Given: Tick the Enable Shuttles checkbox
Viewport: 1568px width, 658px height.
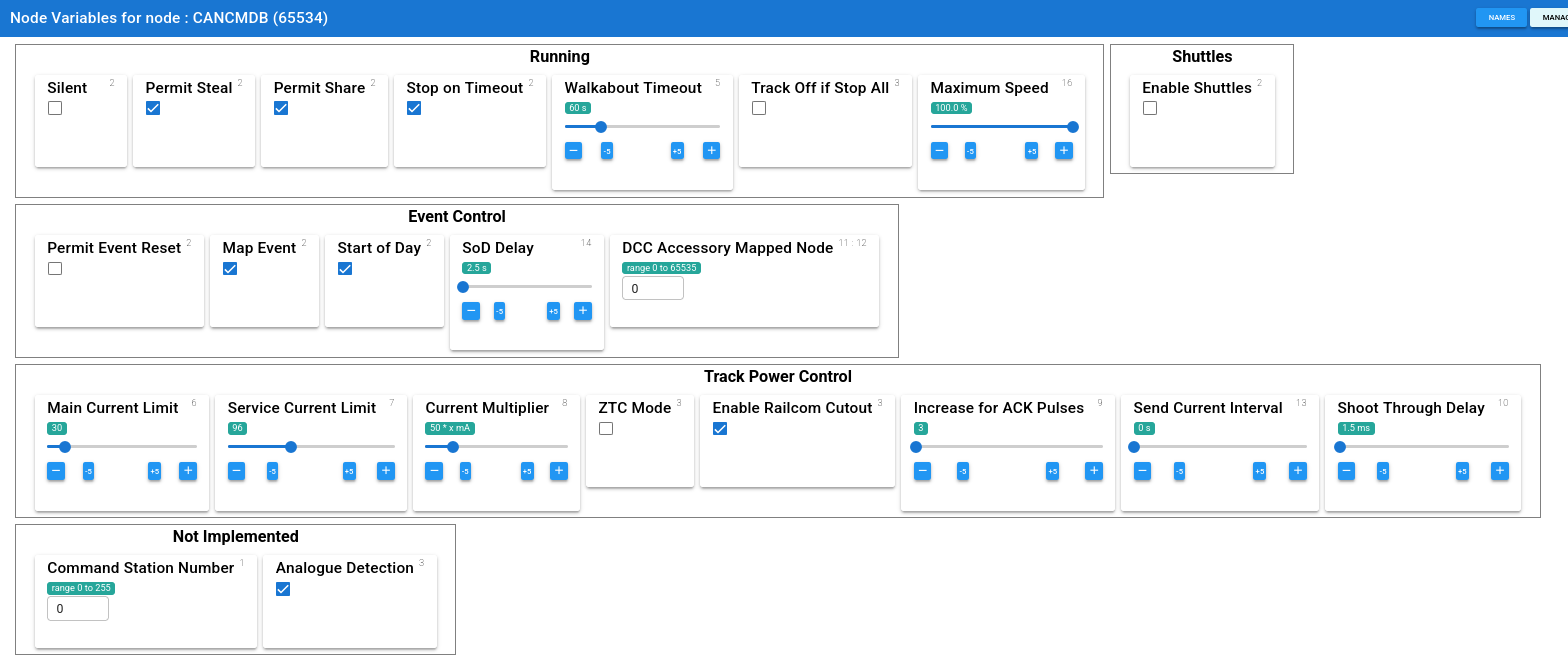Looking at the screenshot, I should click(1150, 108).
